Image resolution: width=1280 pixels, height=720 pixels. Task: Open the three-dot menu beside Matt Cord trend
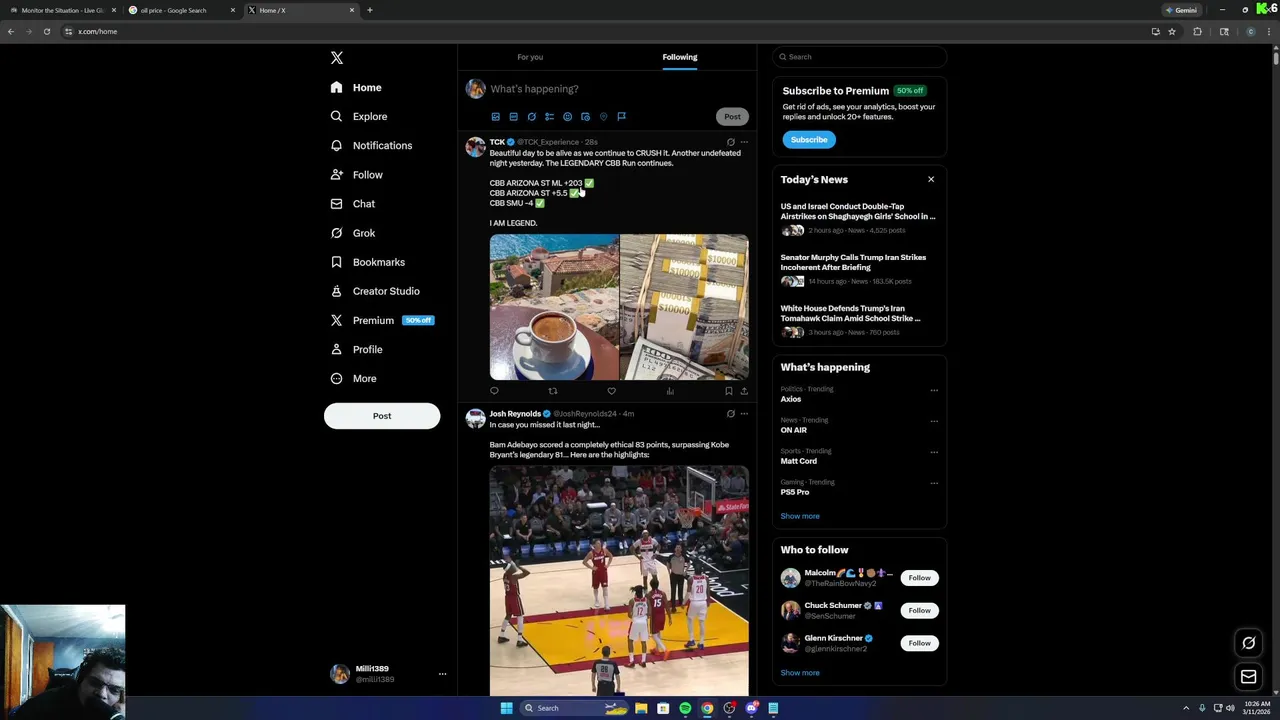(x=934, y=452)
